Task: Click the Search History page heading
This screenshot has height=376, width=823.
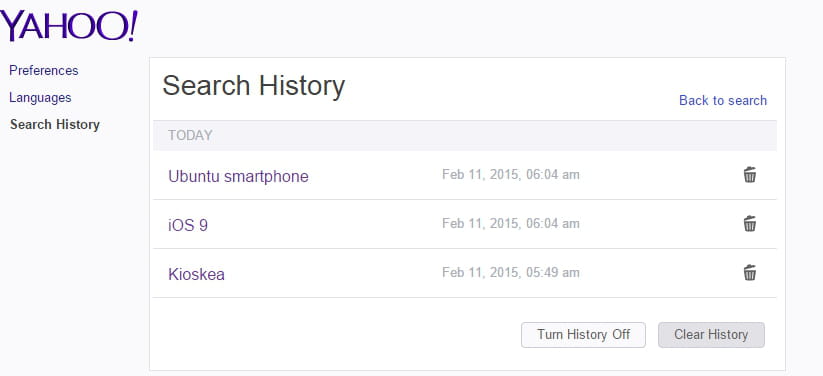Action: tap(254, 86)
